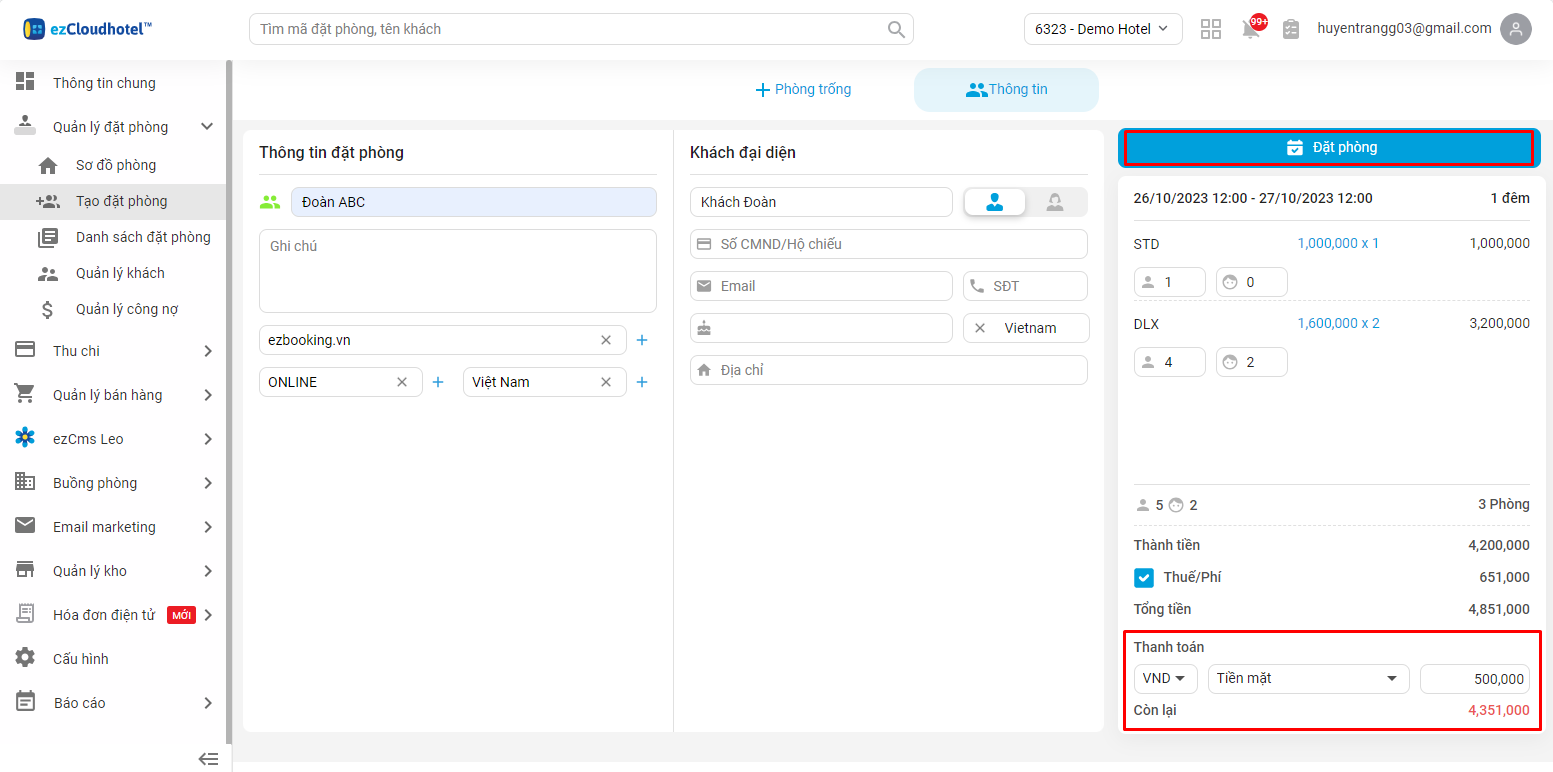Open the VND currency dropdown
This screenshot has height=772, width=1553.
[1165, 679]
